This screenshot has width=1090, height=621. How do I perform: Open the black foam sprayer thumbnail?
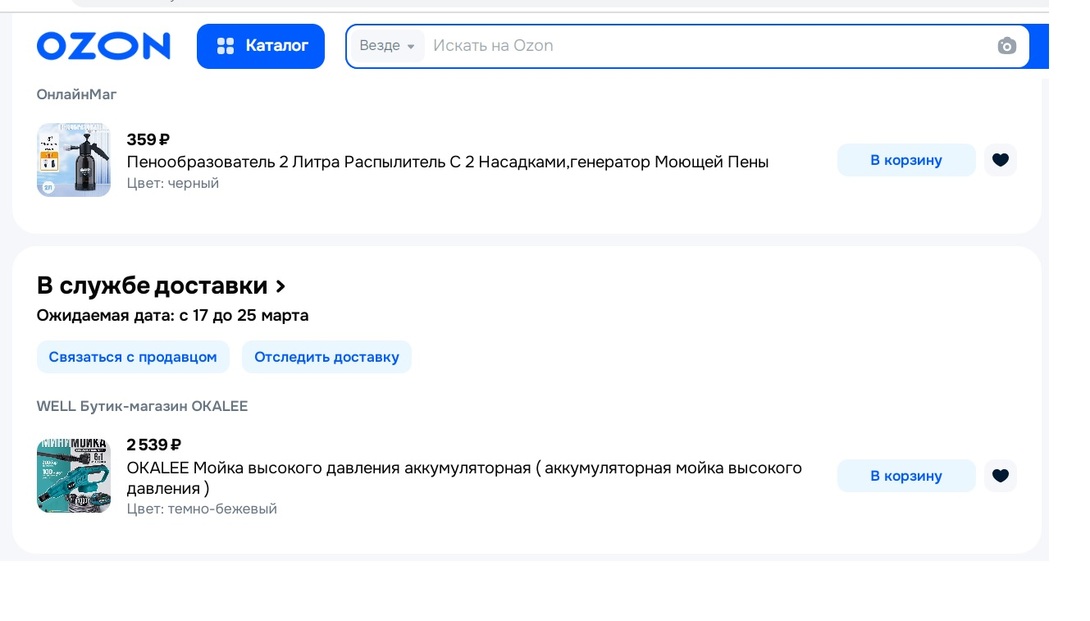[74, 160]
